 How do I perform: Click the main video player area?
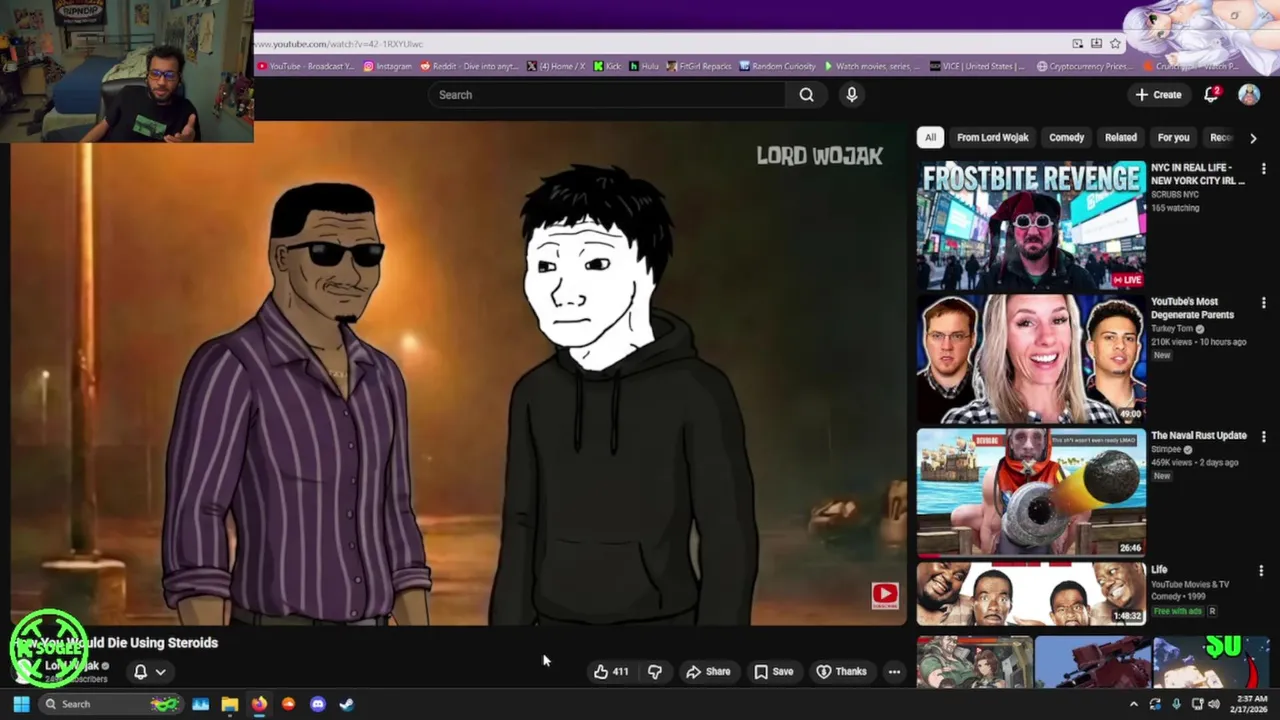(x=459, y=374)
